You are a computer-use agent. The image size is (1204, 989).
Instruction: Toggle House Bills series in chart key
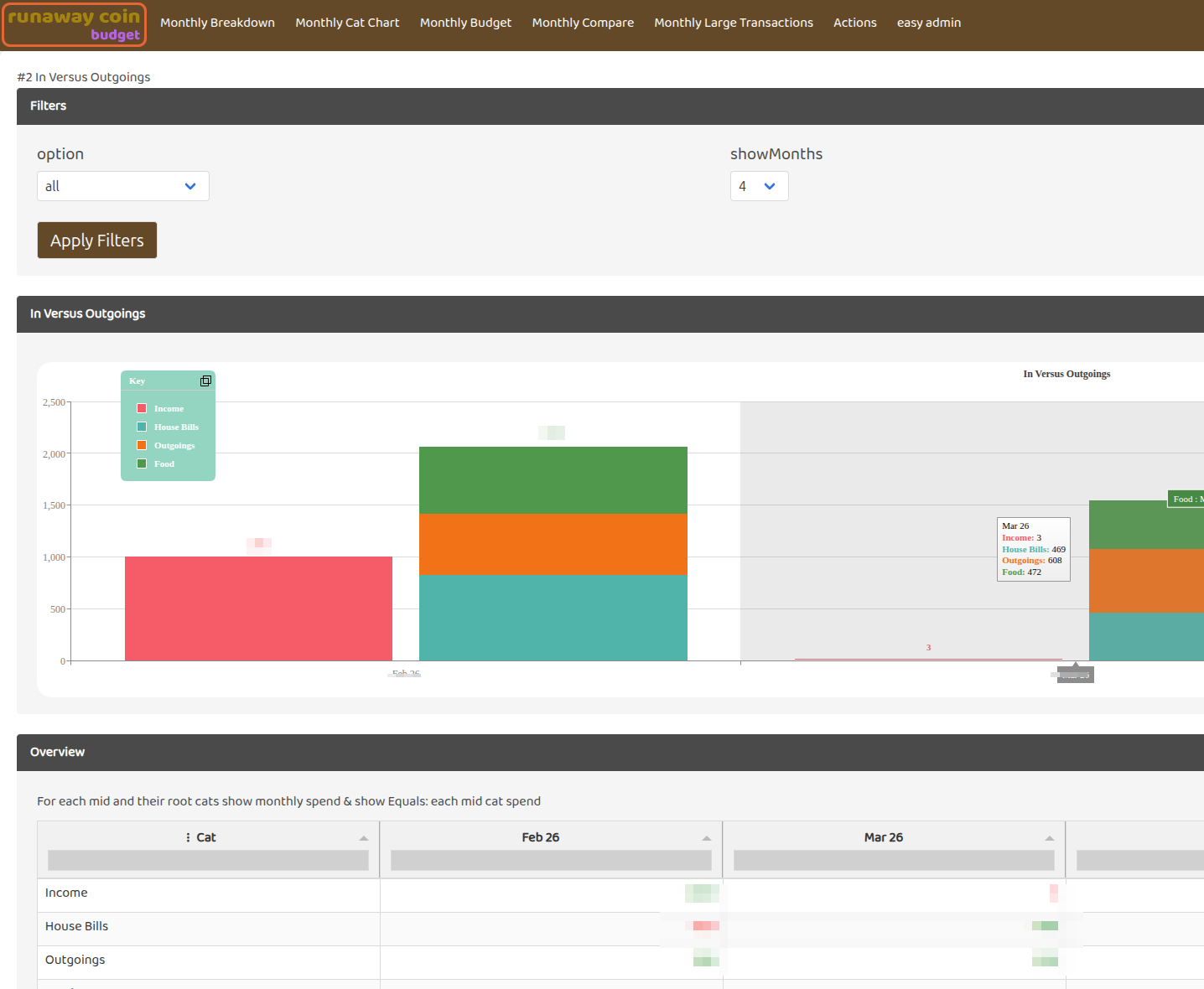pos(168,427)
